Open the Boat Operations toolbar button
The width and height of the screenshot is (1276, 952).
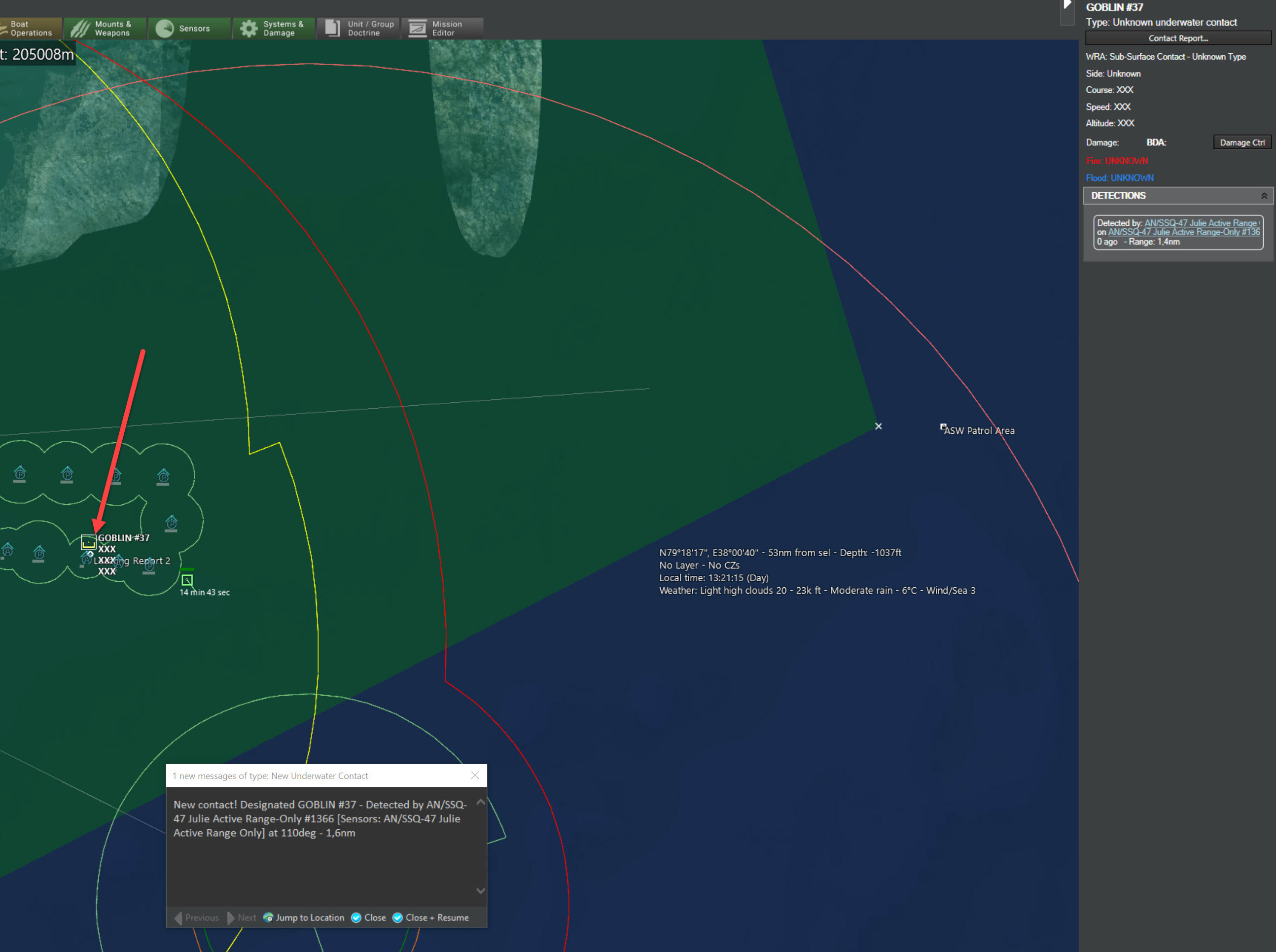click(x=31, y=28)
